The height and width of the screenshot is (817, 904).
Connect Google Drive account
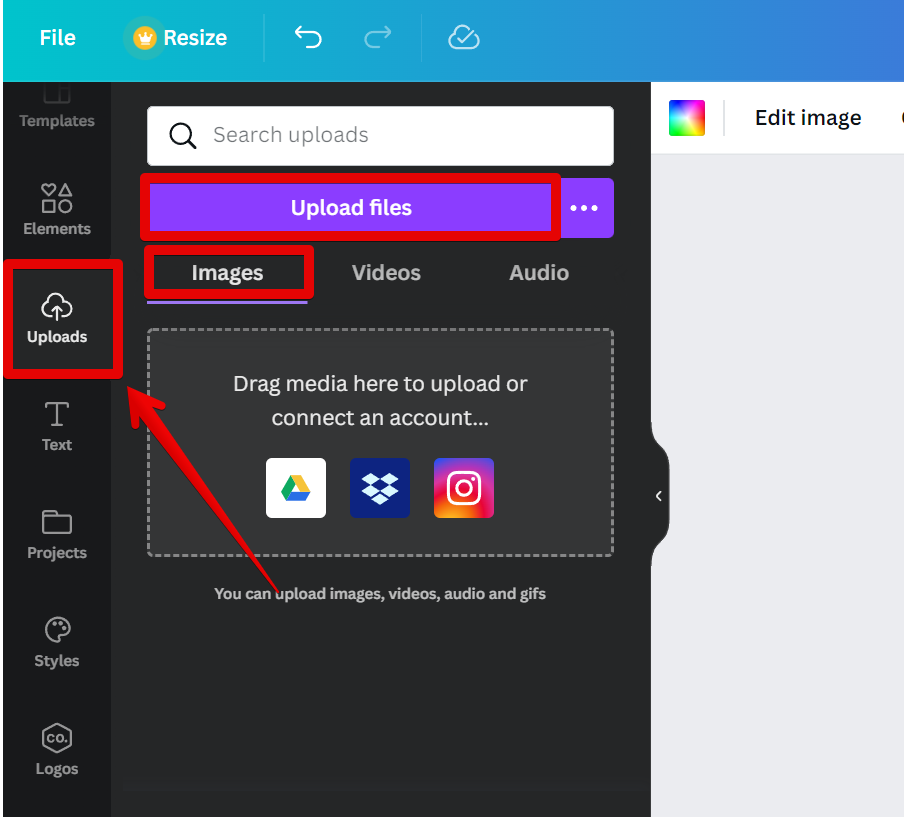coord(296,488)
